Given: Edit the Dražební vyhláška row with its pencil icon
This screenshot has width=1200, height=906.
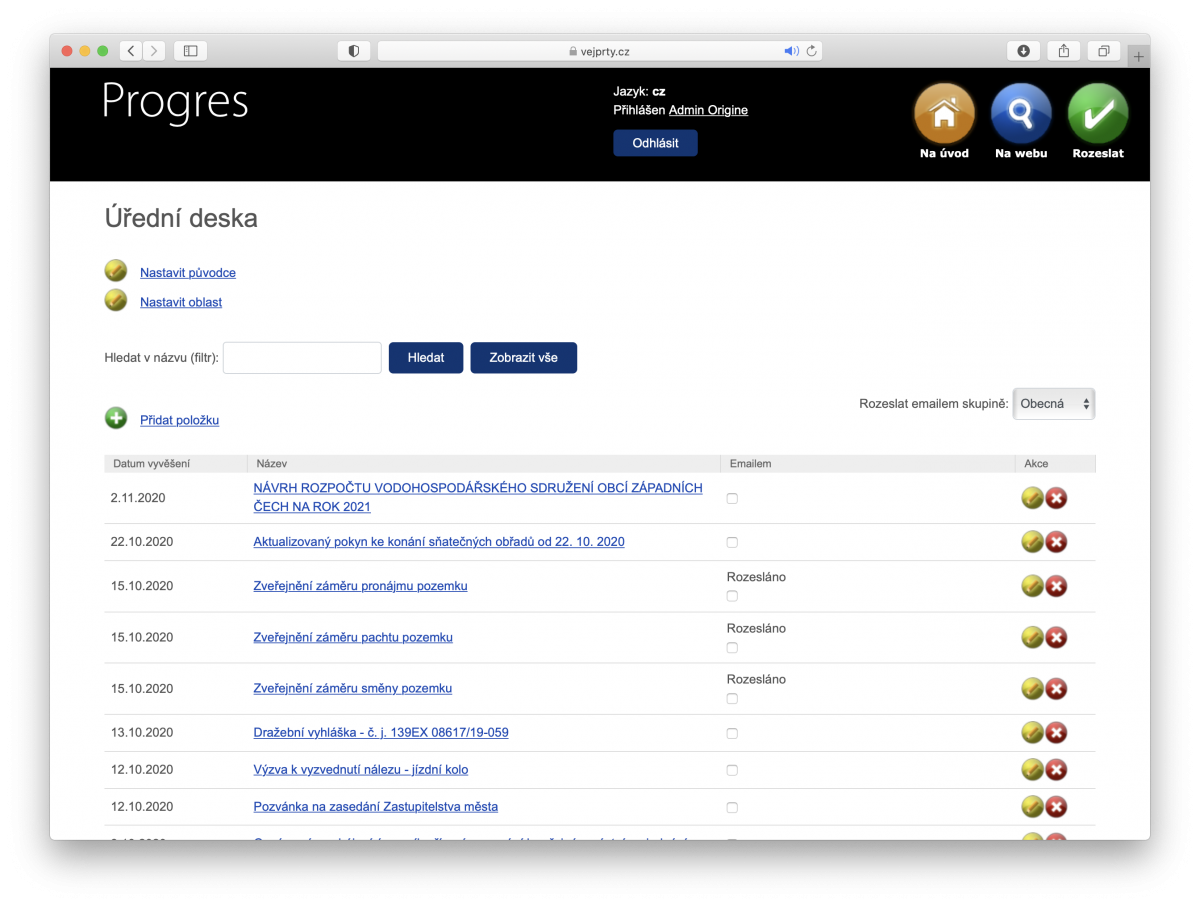Looking at the screenshot, I should click(1032, 733).
